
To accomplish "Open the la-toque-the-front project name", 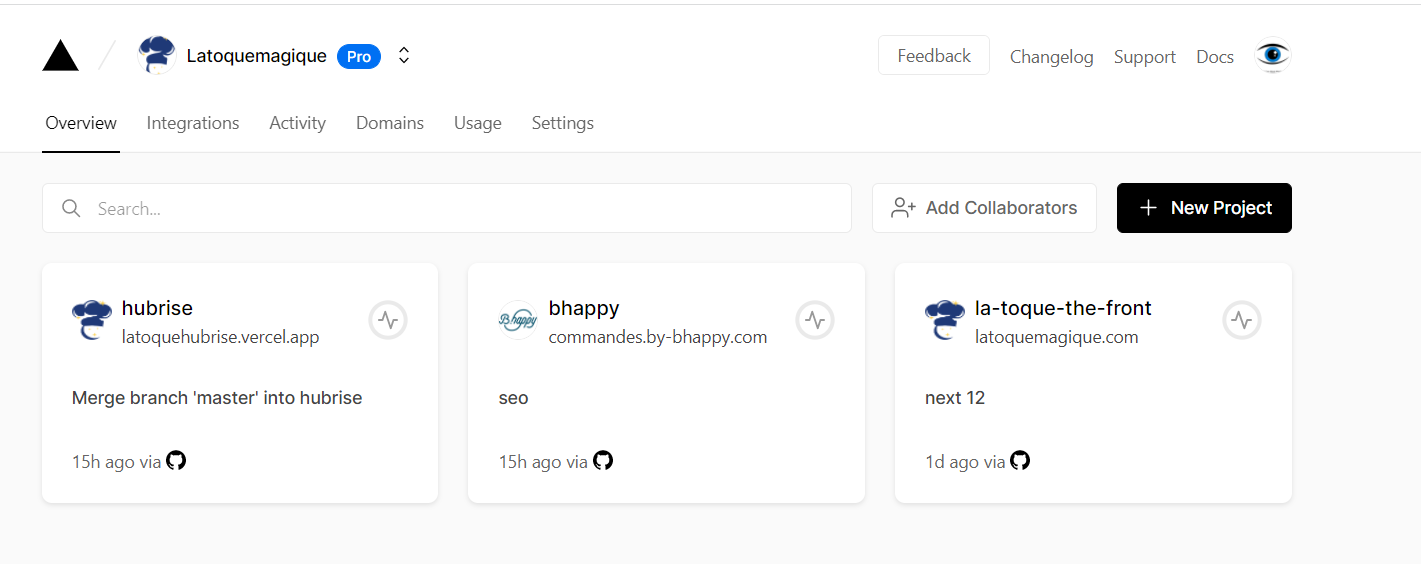I will [x=1063, y=308].
